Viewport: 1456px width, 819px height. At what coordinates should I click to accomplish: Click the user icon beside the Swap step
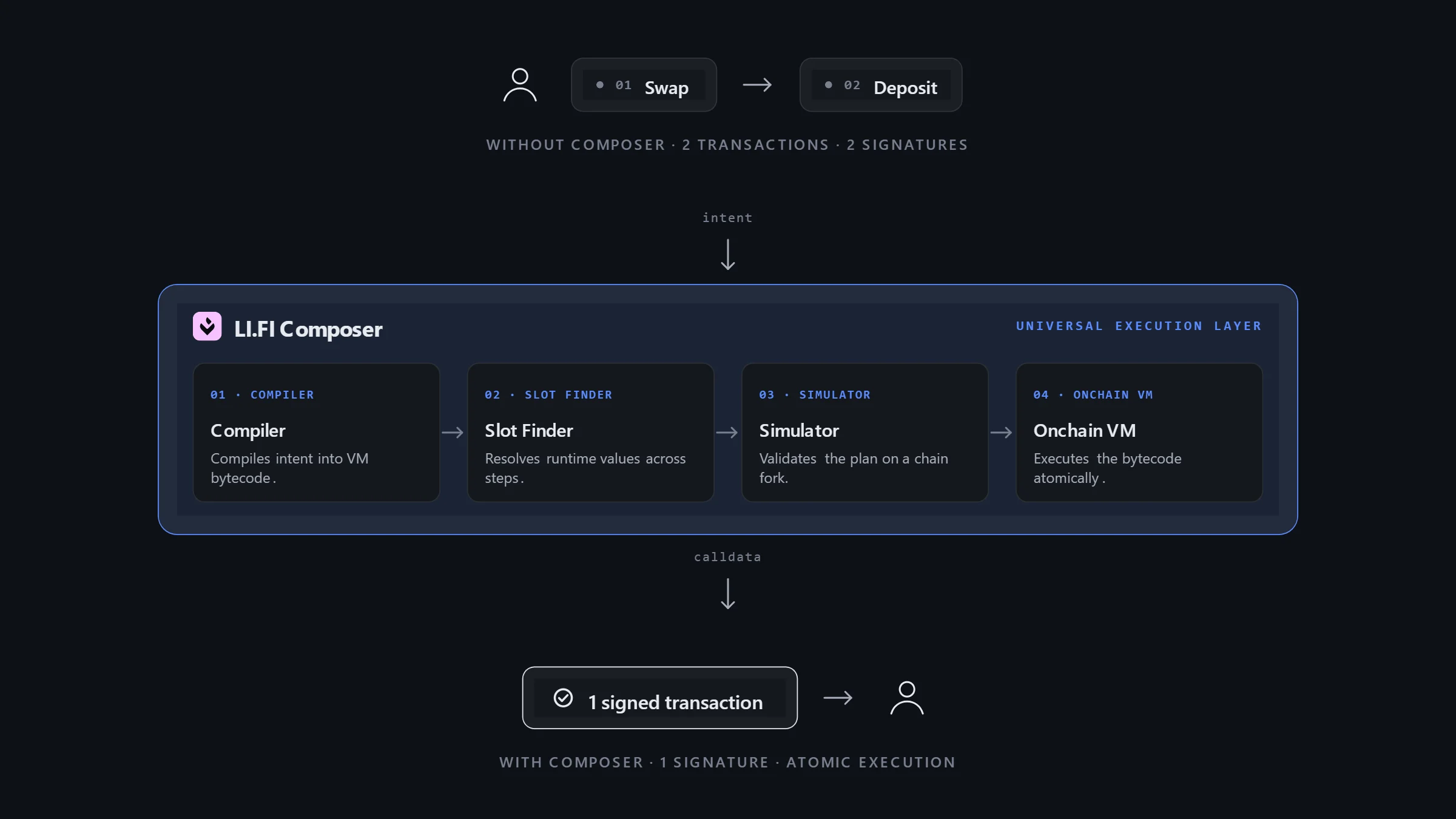click(520, 85)
